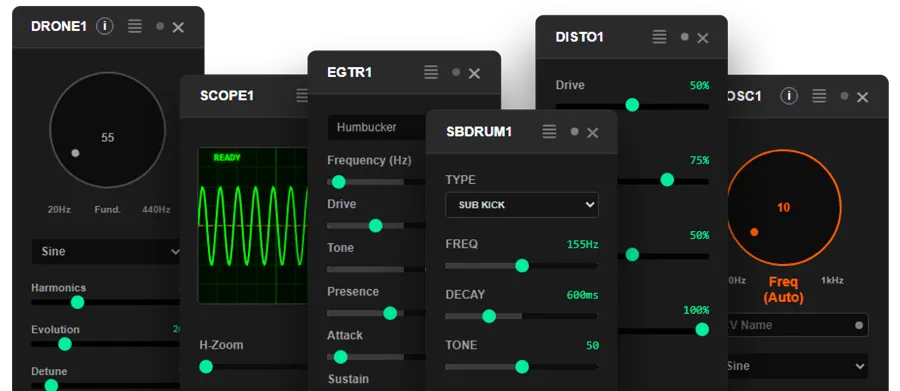Click the DISTO1 75% slider handle
Viewport: 900px width, 391px height.
click(x=667, y=180)
